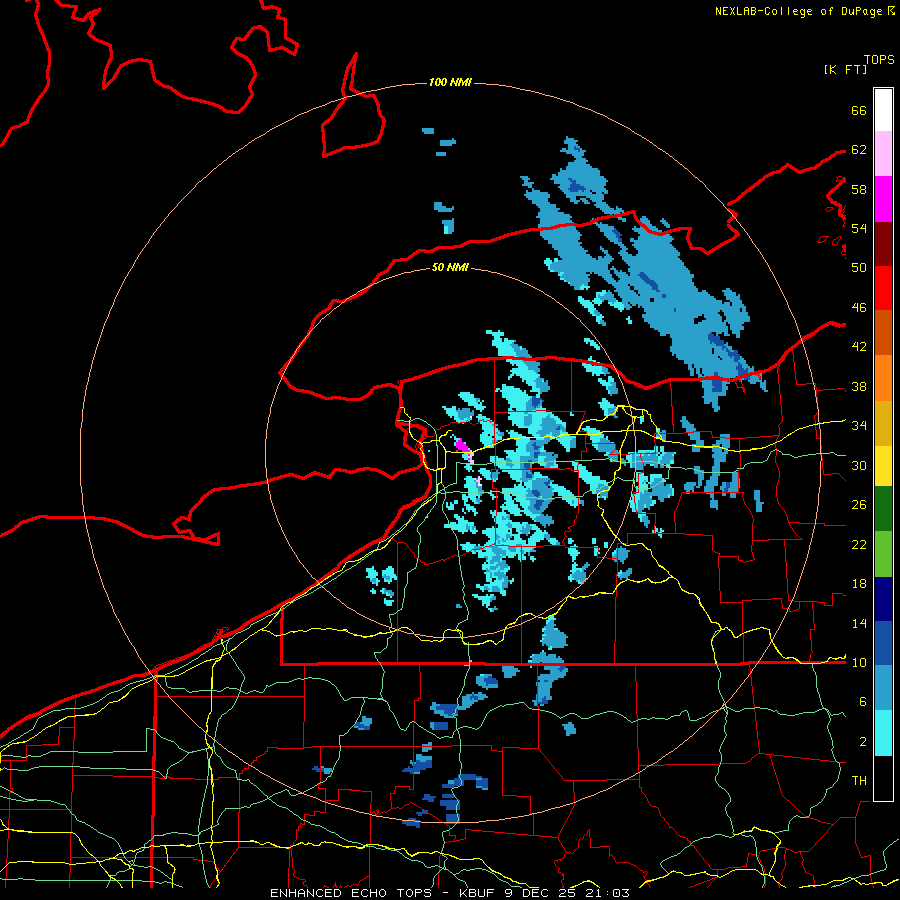Click the '50 NMI' range ring label
900x900 pixels.
coord(450,267)
